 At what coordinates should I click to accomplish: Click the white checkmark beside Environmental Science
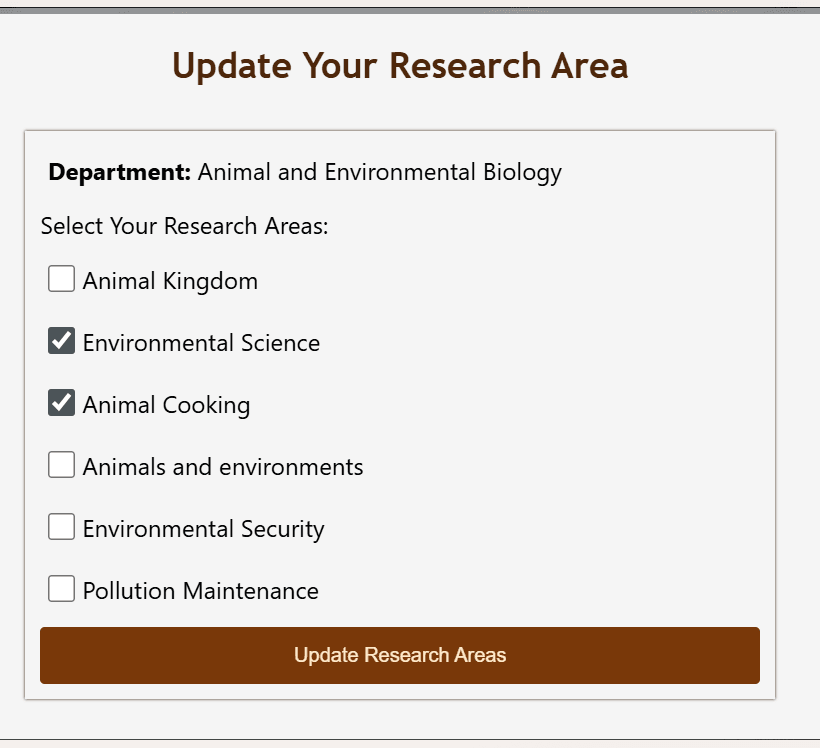click(x=62, y=341)
